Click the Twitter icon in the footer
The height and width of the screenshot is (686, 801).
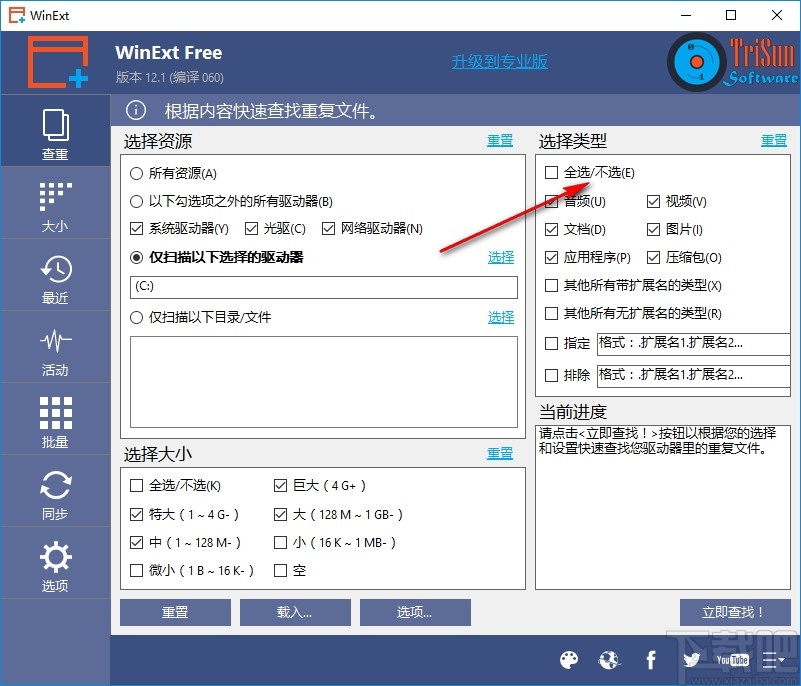point(691,660)
